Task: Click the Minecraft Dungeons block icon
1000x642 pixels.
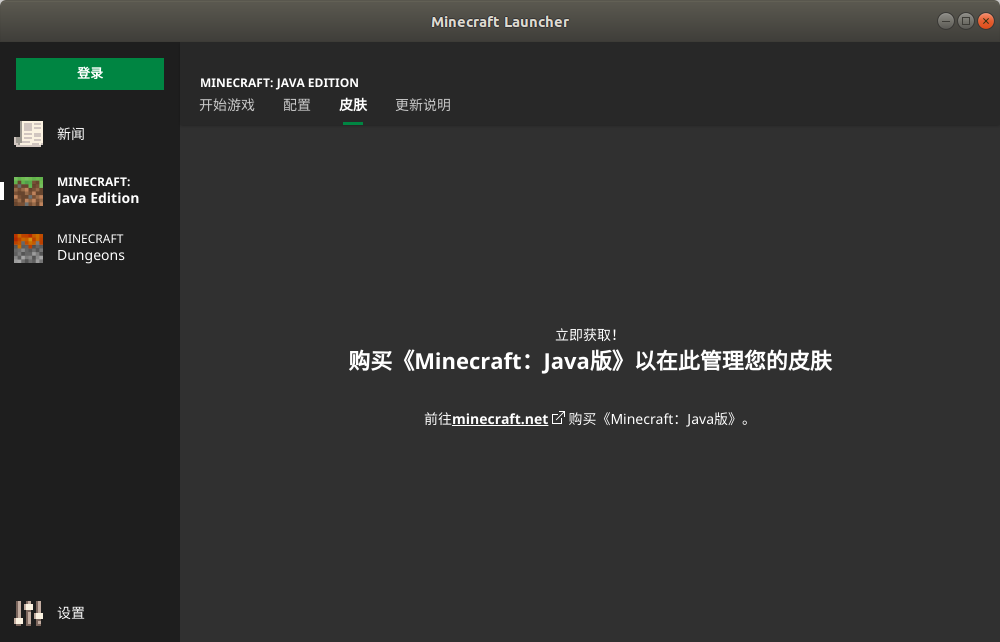Action: [29, 248]
